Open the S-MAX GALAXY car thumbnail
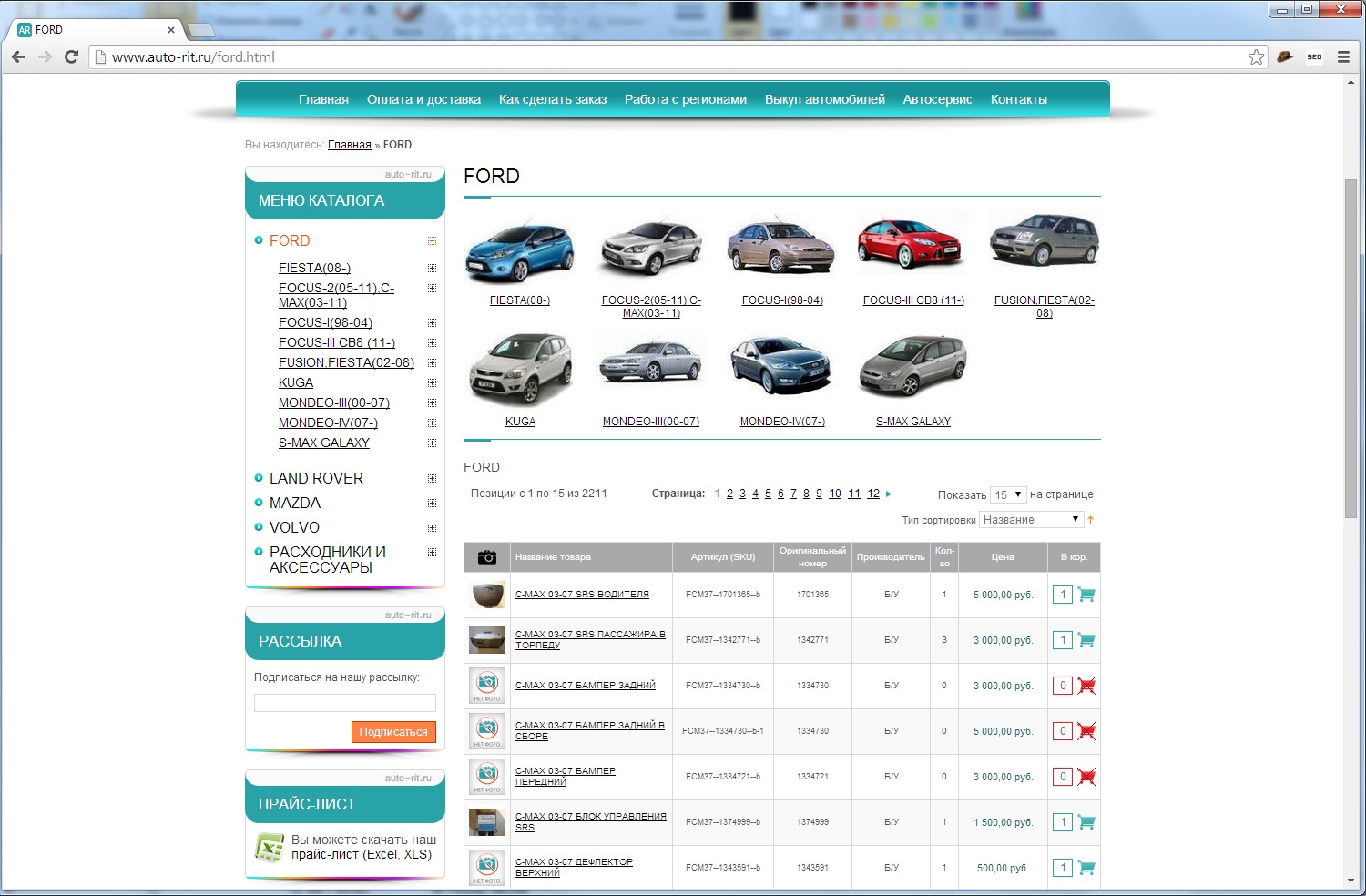Viewport: 1366px width, 896px height. click(912, 366)
